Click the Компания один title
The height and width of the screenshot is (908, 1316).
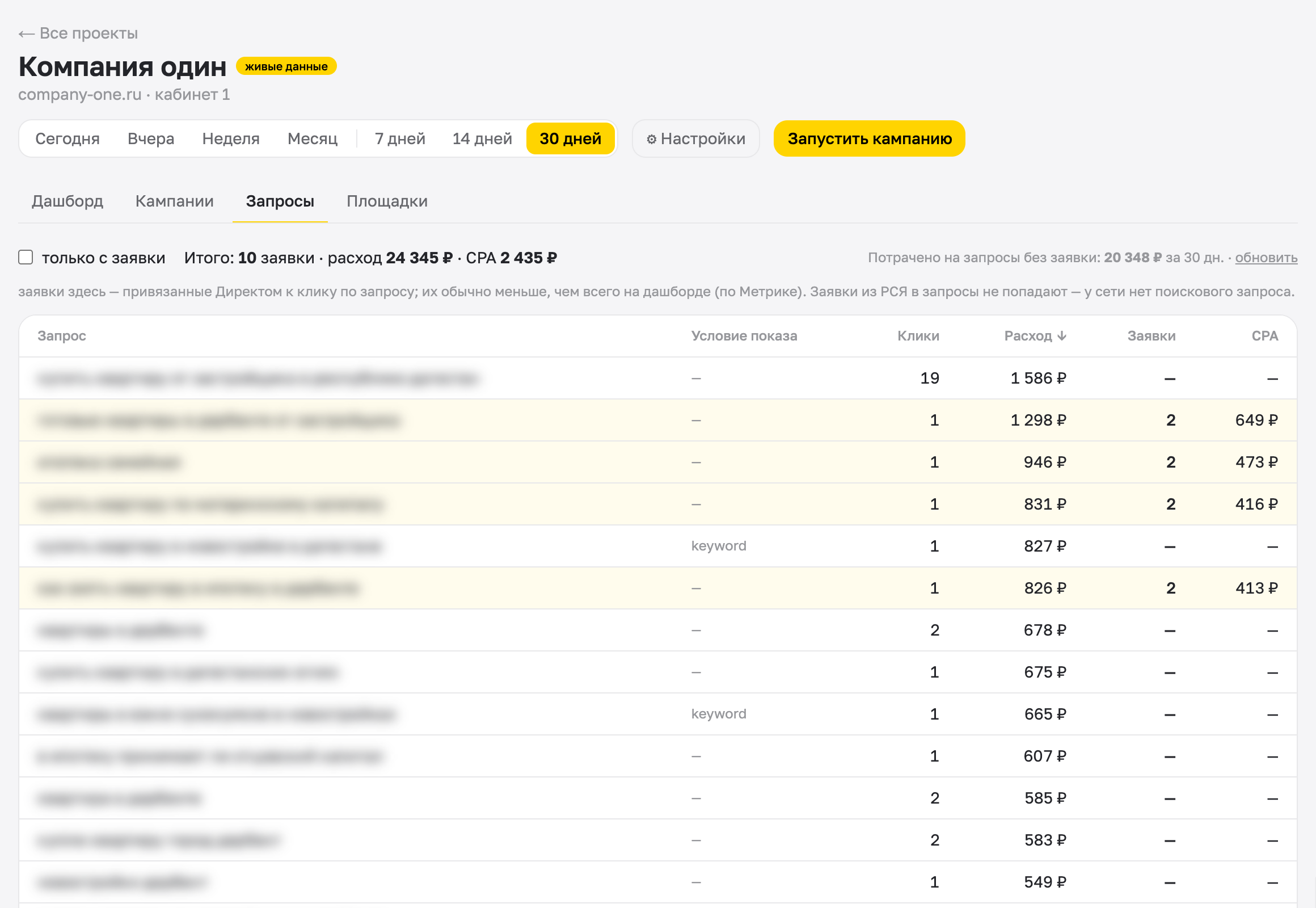[x=123, y=66]
